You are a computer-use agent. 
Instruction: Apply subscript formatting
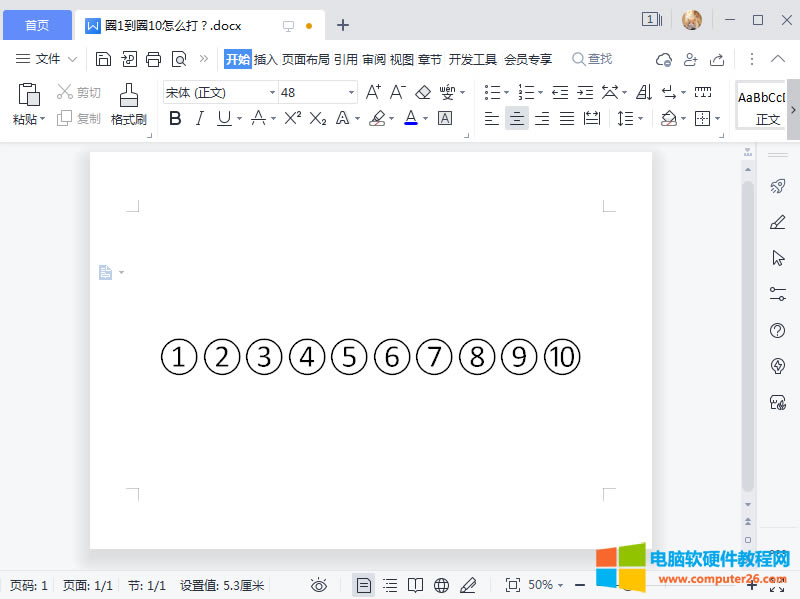318,118
